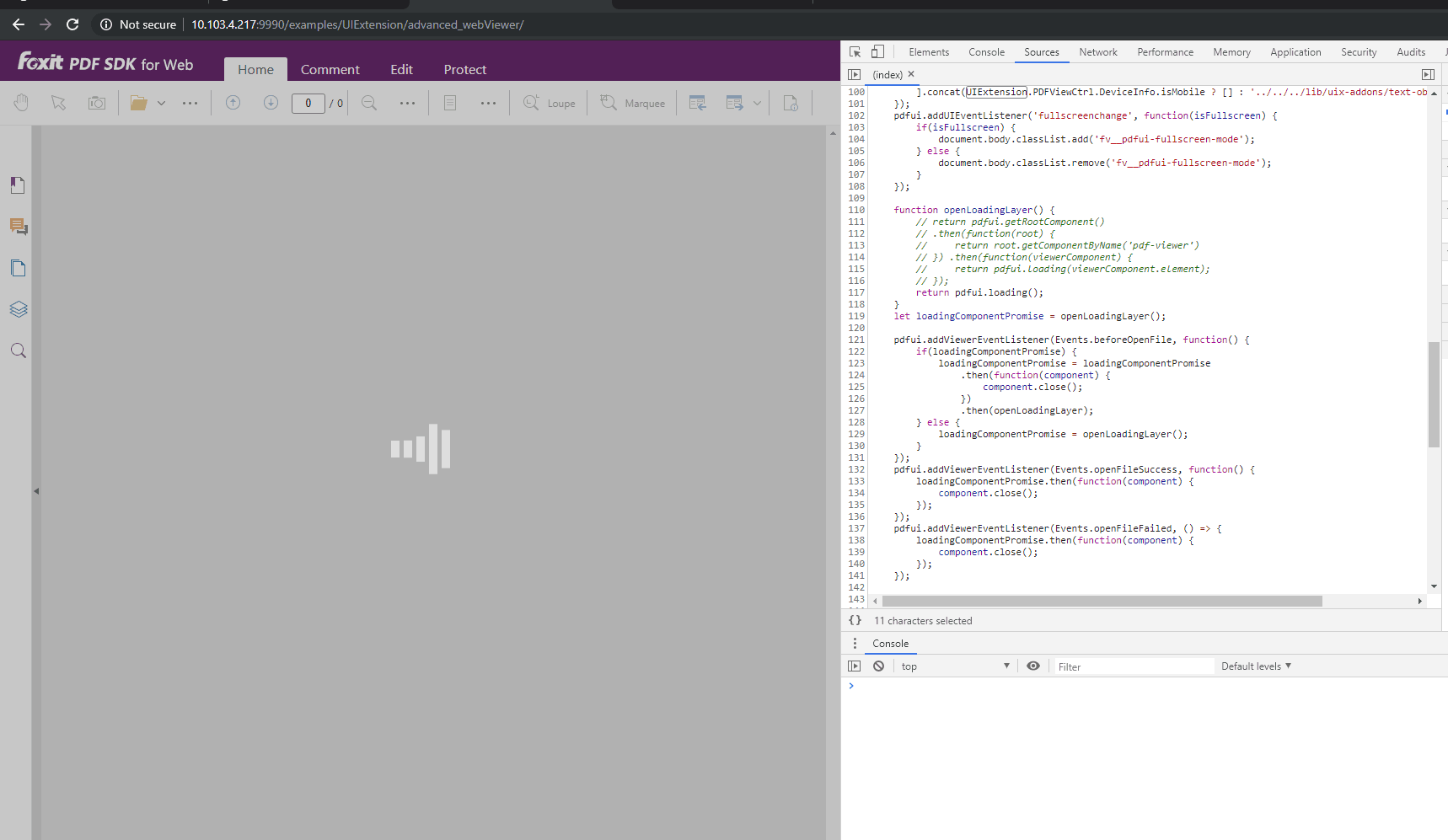Open the Layers sidebar panel
This screenshot has height=840, width=1448.
18,309
